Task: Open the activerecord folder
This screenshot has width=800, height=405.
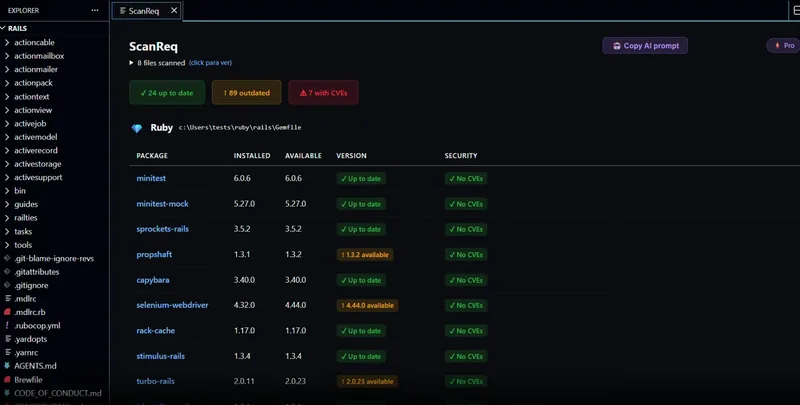Action: click(36, 150)
